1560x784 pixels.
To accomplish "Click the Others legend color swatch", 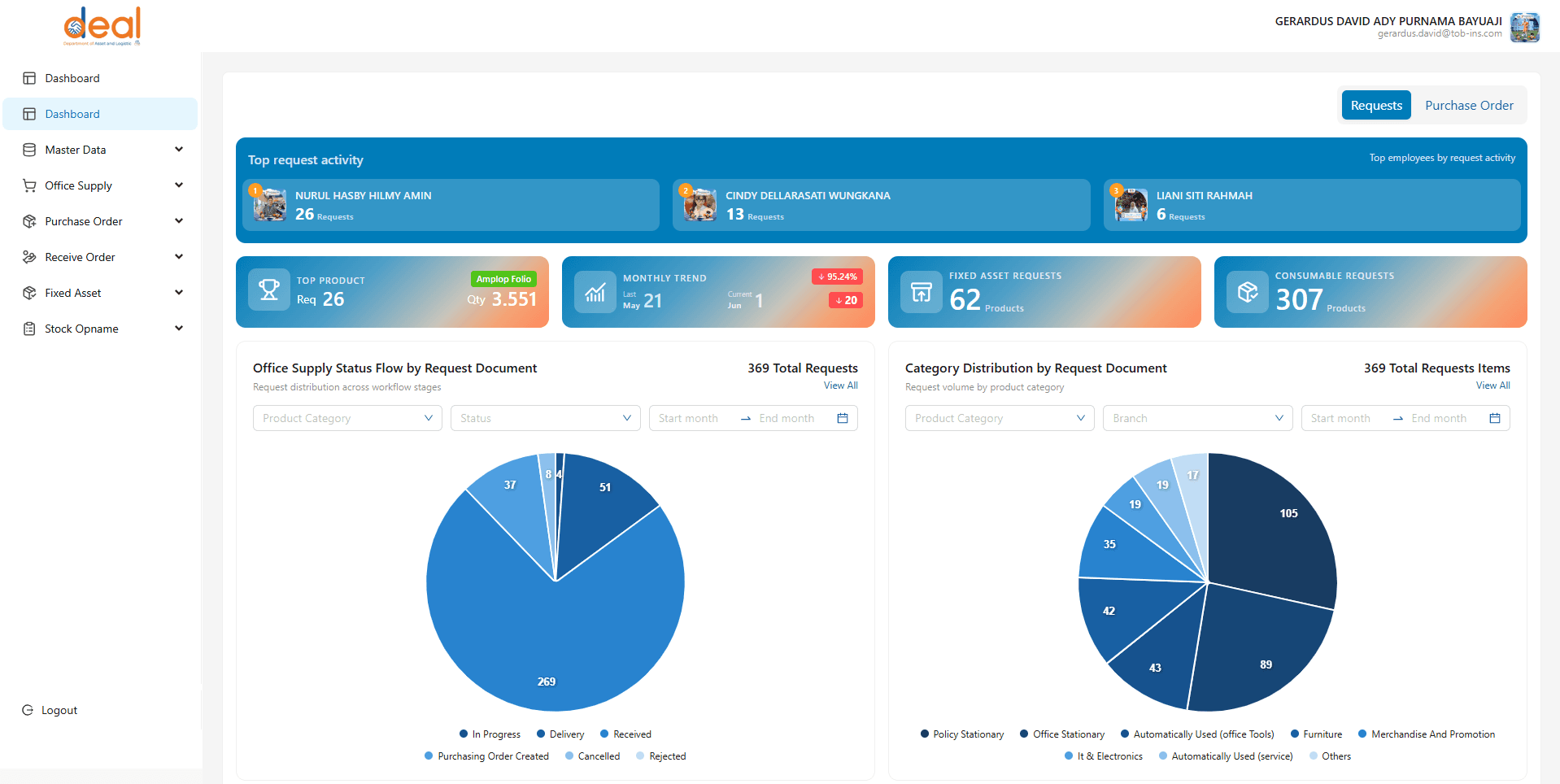I will pyautogui.click(x=1314, y=756).
